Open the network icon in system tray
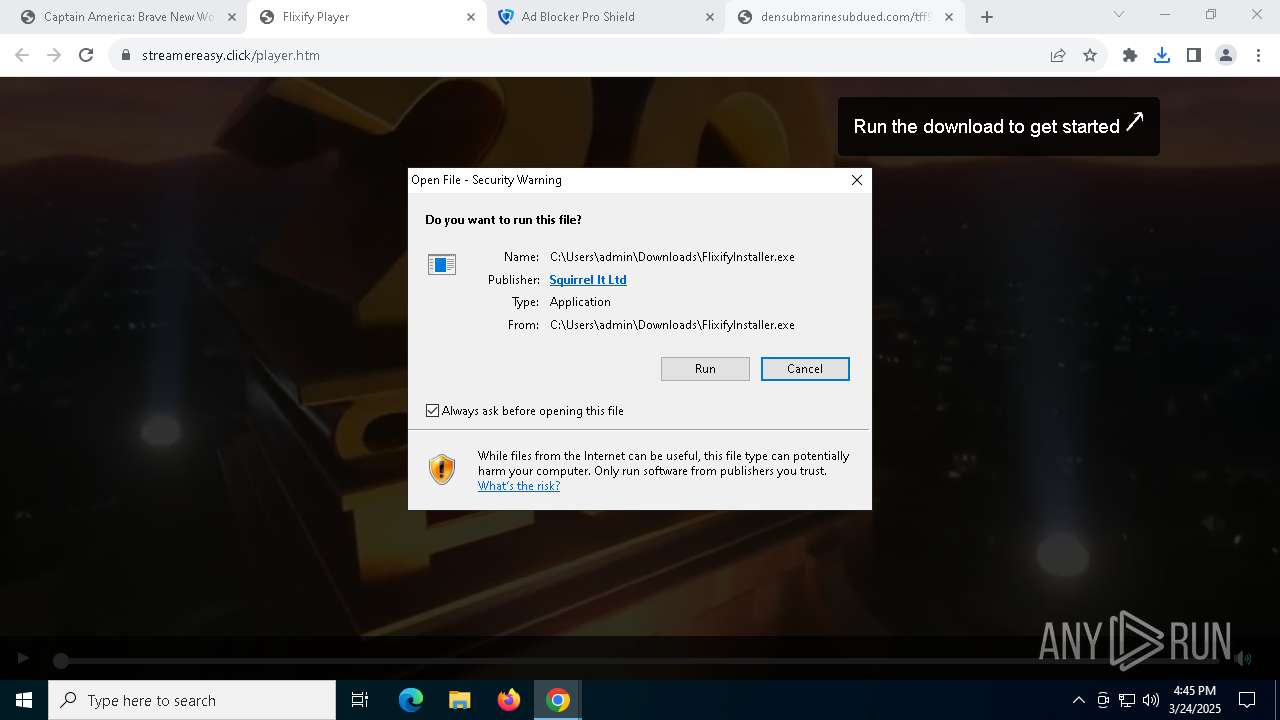 [x=1127, y=700]
